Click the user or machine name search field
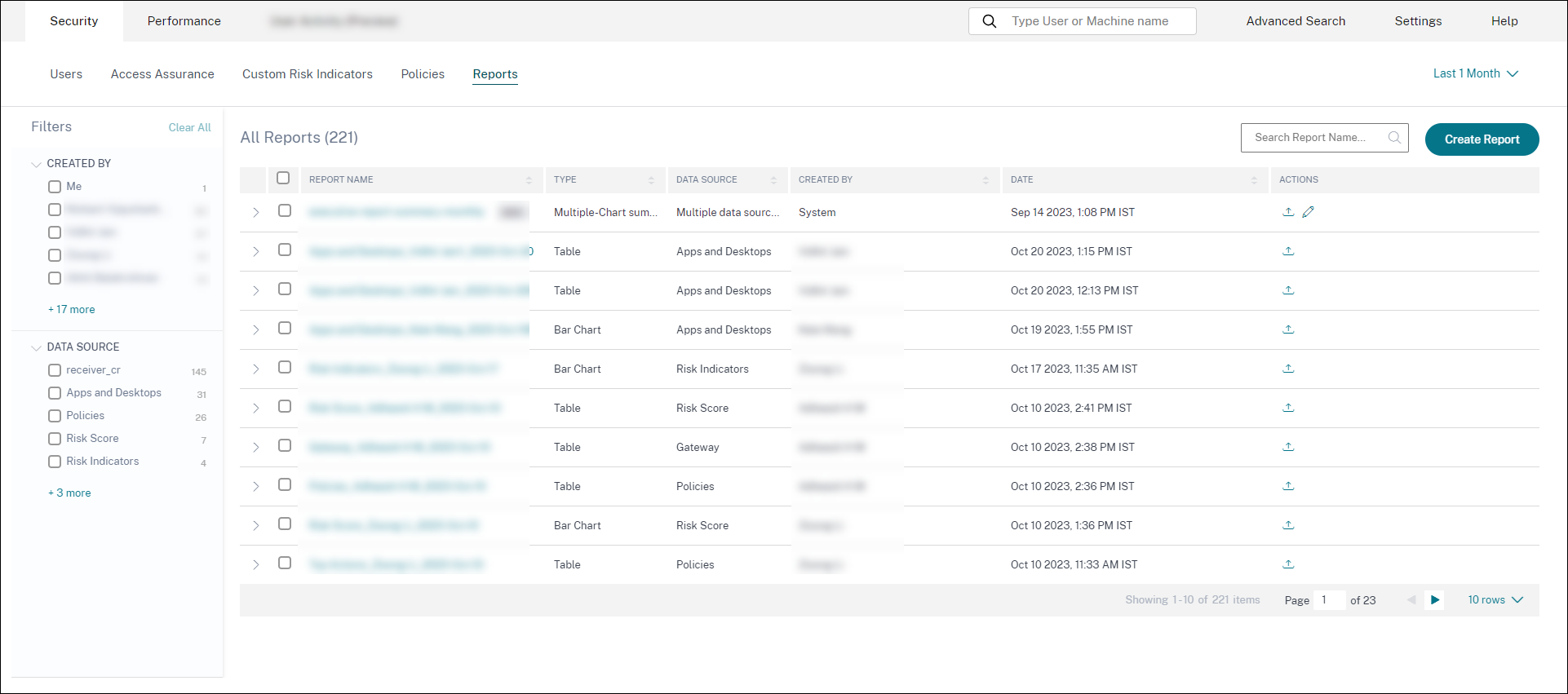 click(1089, 21)
